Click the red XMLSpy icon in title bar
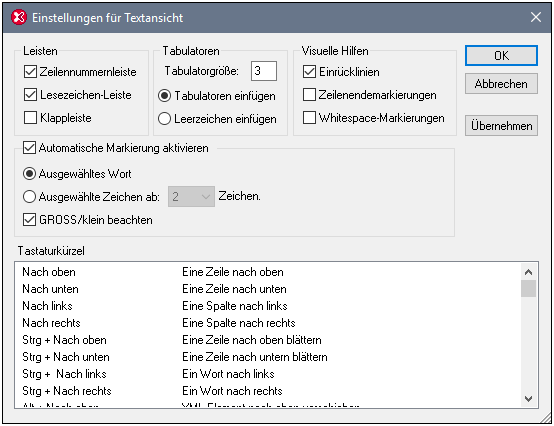The height and width of the screenshot is (426, 554). click(x=19, y=17)
